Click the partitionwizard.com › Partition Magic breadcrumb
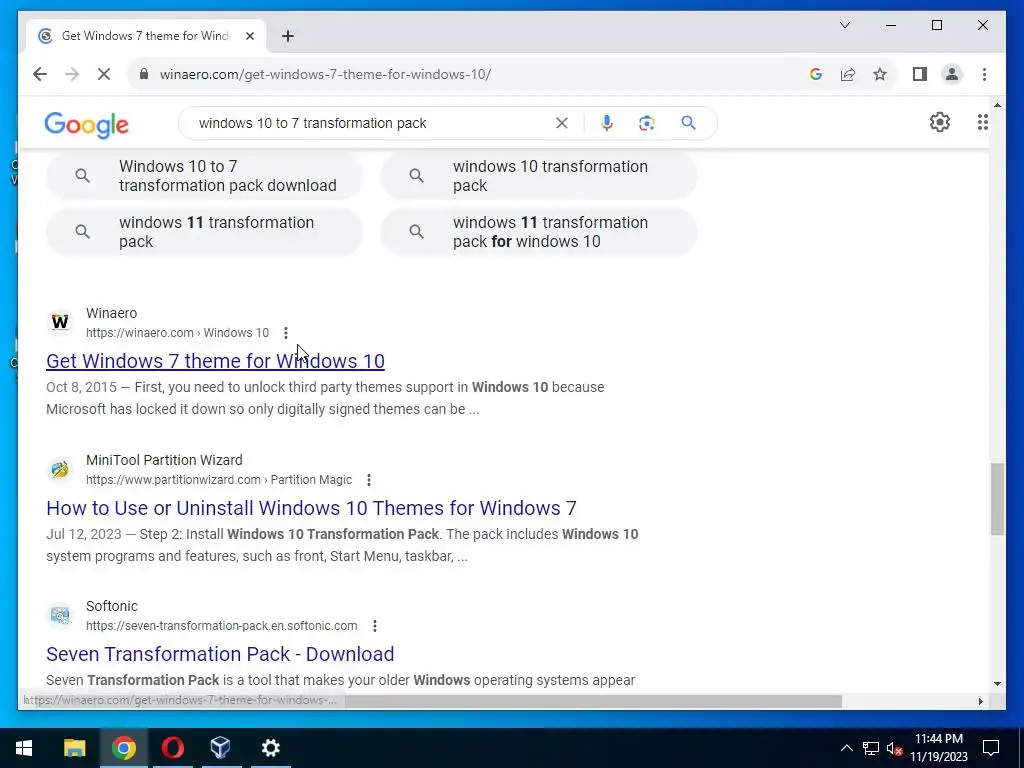This screenshot has height=768, width=1024. point(219,480)
